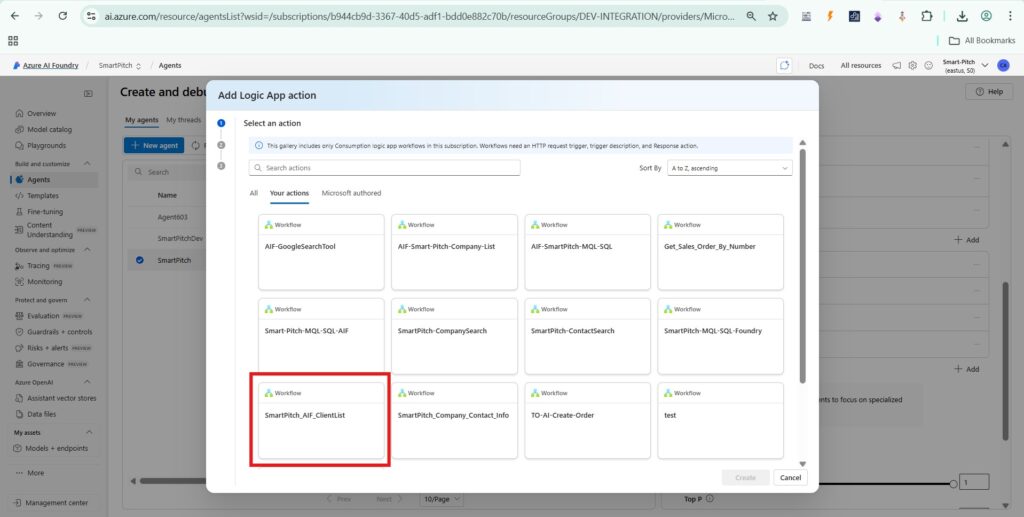Select the TO-AI-Create-Order workflow card
Image resolution: width=1024 pixels, height=517 pixels.
coord(587,420)
